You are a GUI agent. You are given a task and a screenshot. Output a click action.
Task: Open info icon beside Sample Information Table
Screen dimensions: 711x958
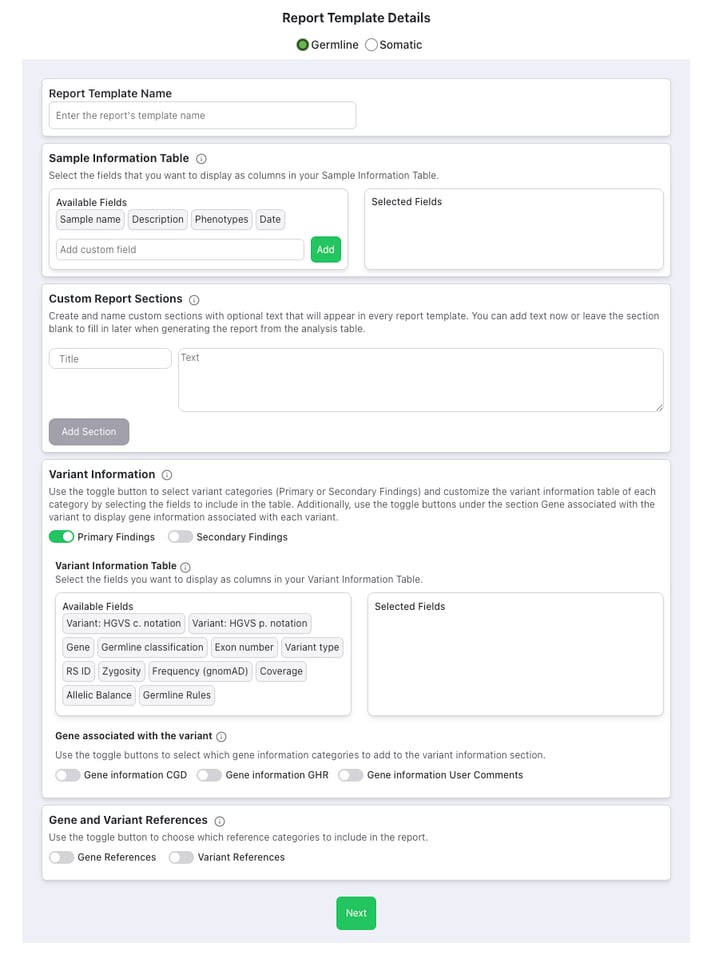point(201,159)
